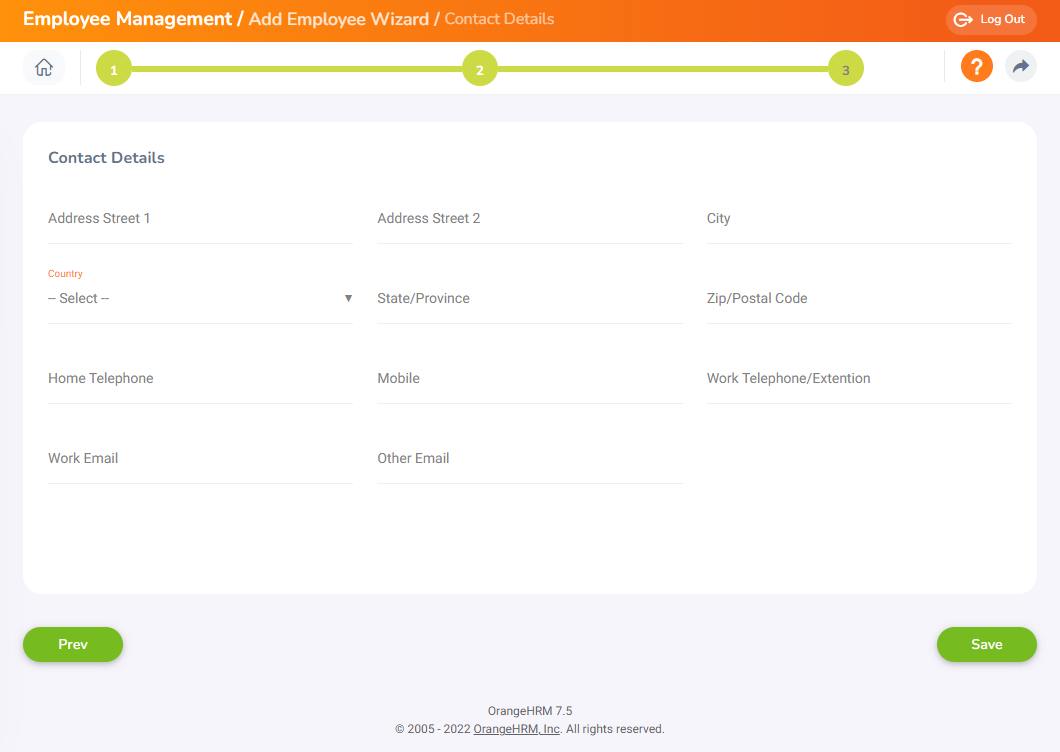Focus the Address Street 2 field
This screenshot has height=752, width=1060.
[529, 220]
